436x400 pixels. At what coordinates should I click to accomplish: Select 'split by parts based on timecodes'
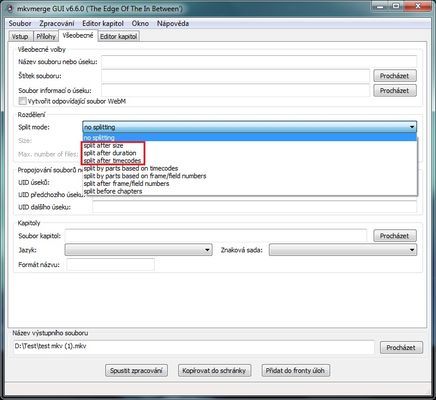tap(131, 168)
